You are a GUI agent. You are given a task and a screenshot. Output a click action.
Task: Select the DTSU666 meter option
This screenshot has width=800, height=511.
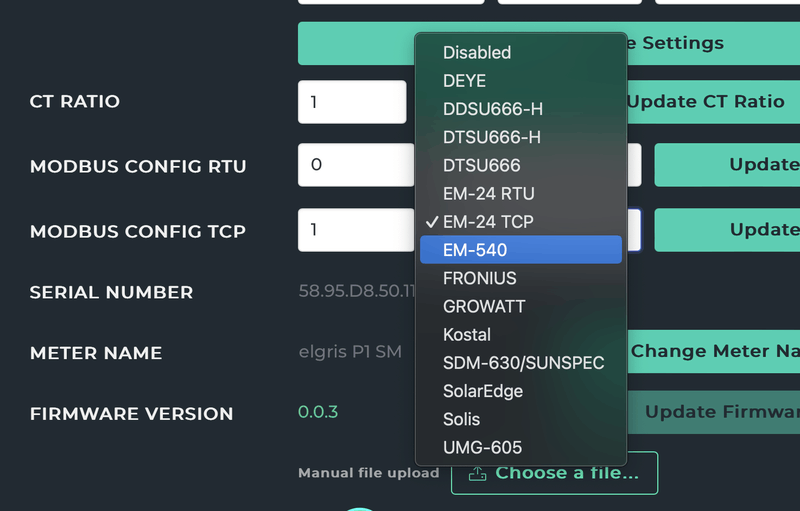[x=481, y=165]
